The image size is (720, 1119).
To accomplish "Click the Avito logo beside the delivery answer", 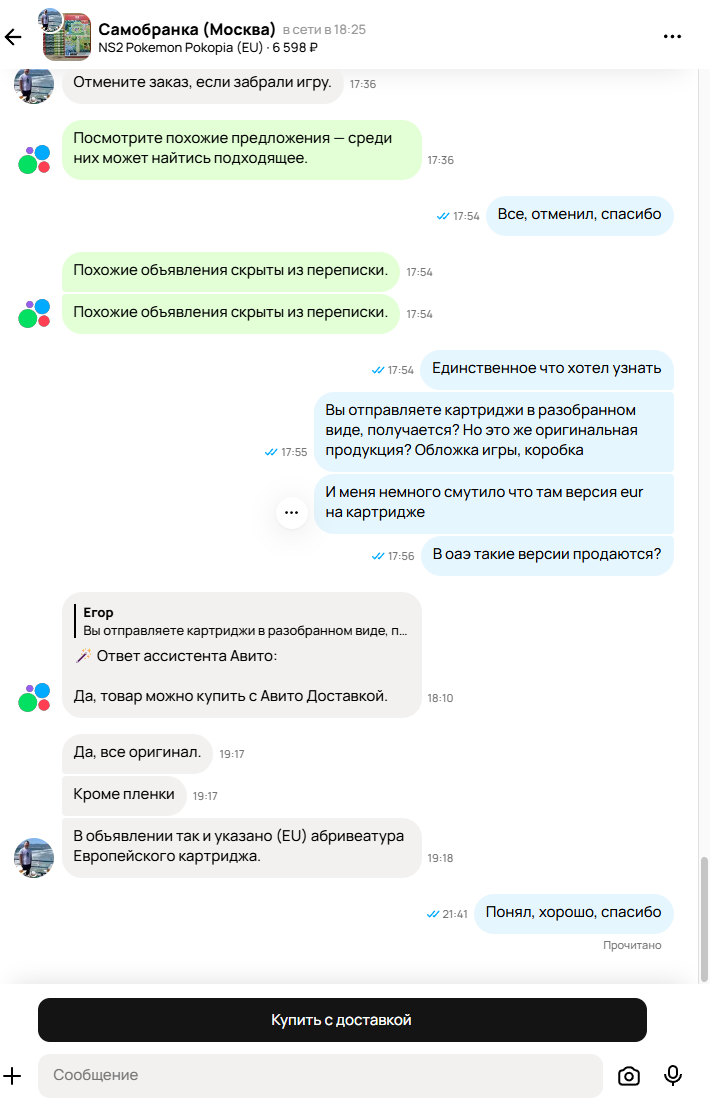I will point(34,697).
